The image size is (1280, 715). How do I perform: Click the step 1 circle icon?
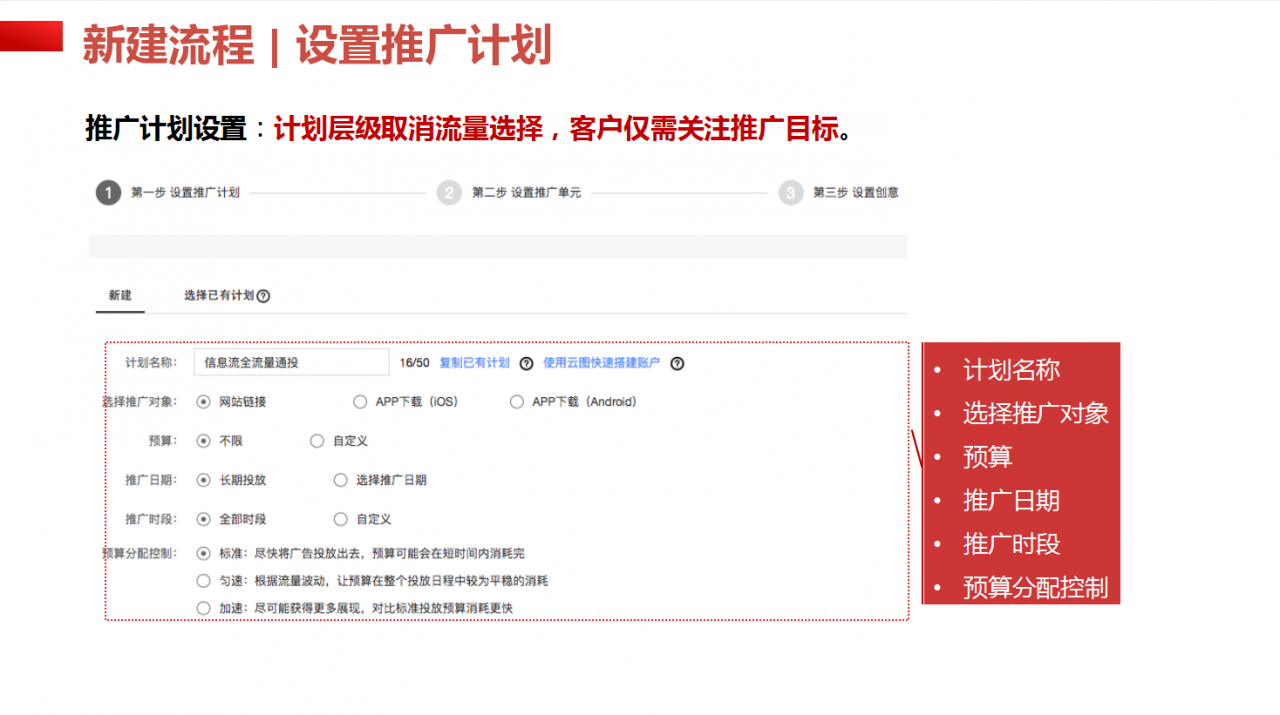tap(108, 192)
